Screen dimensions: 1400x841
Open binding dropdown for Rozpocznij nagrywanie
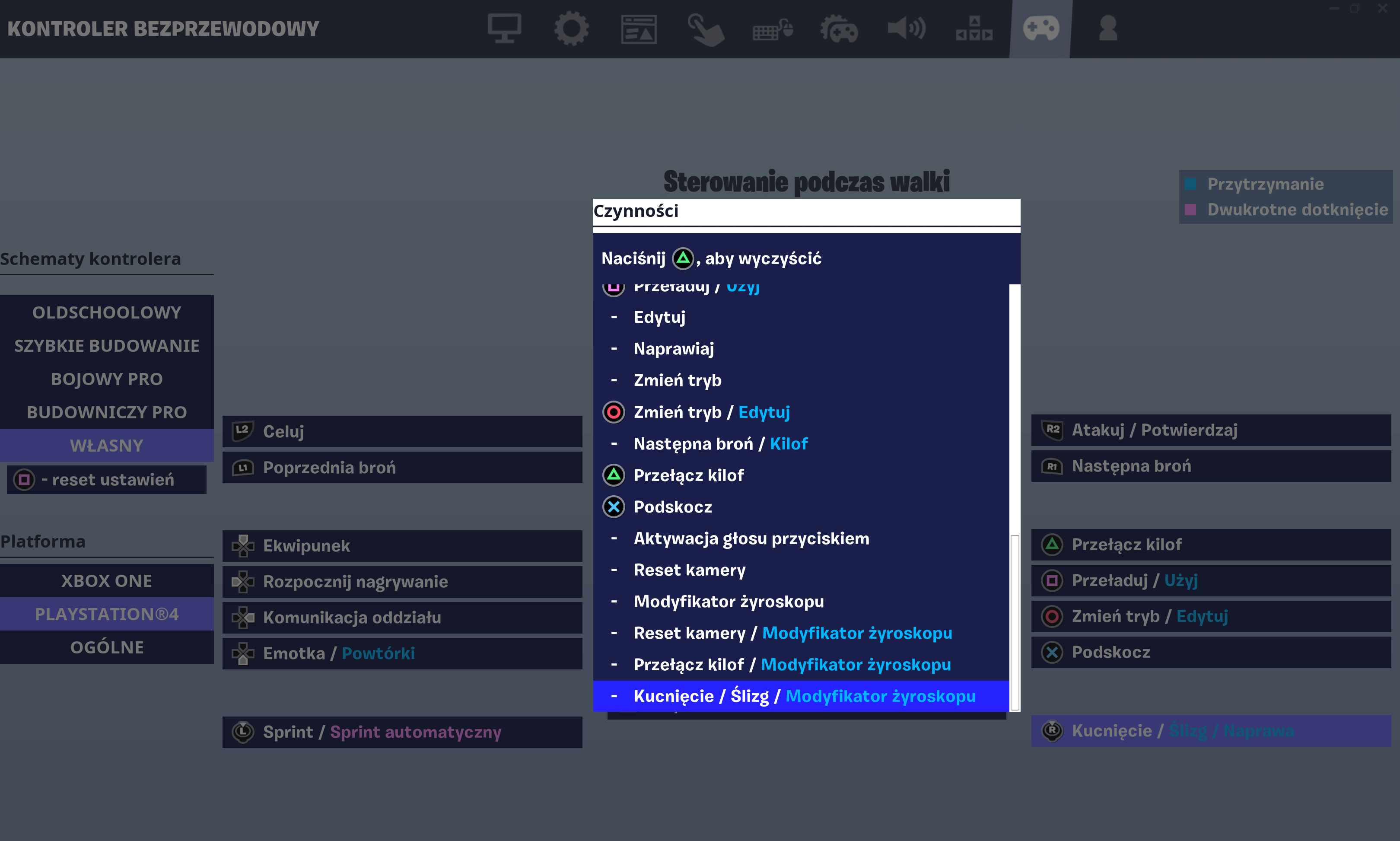pyautogui.click(x=402, y=581)
